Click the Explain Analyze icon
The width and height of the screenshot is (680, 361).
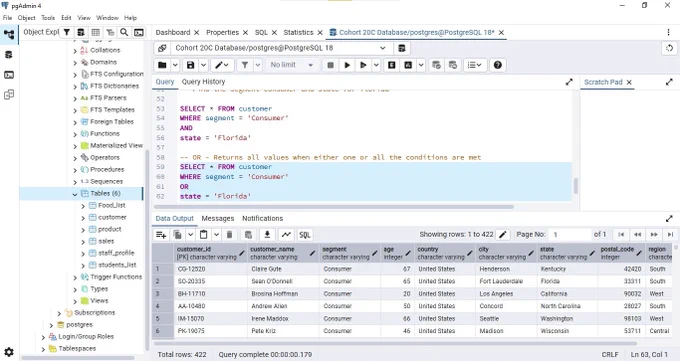(408, 65)
